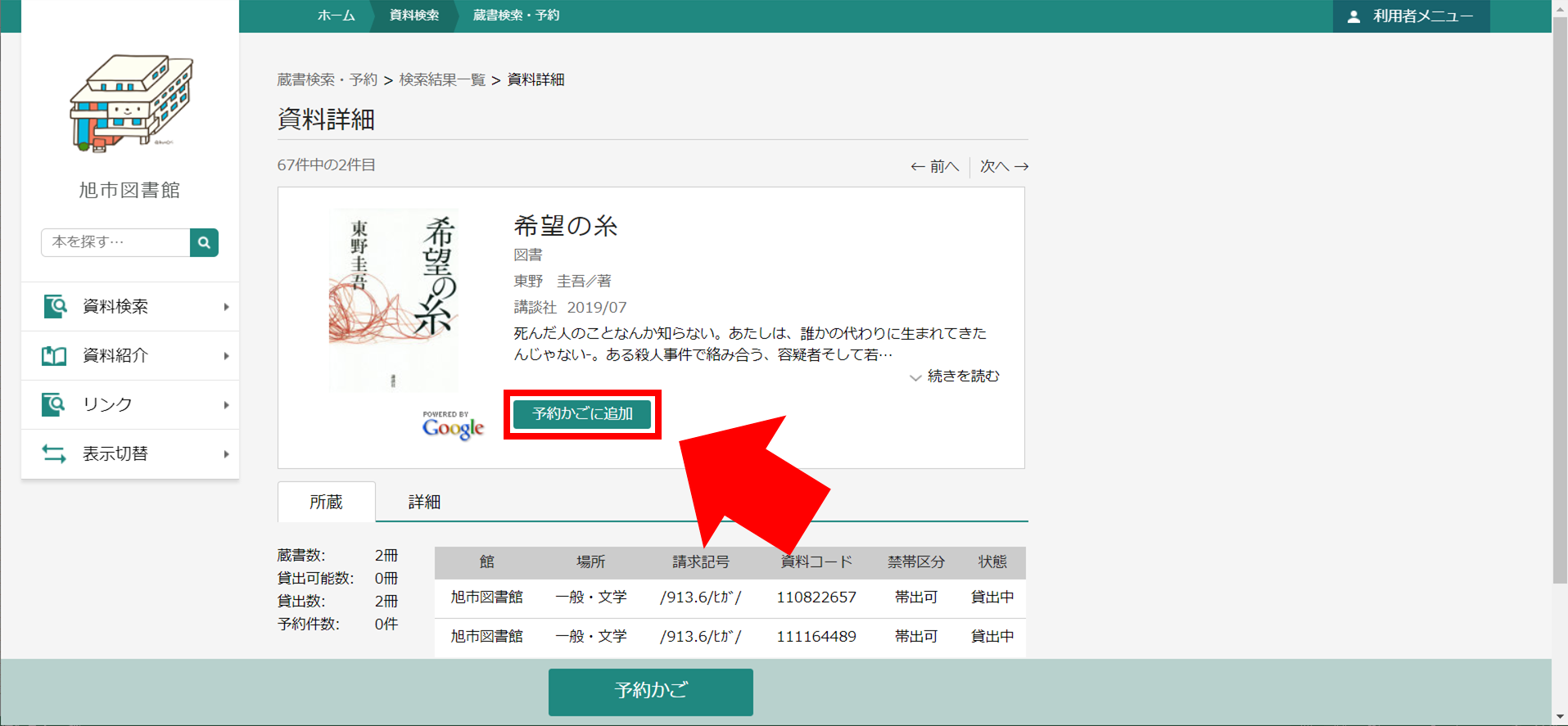This screenshot has height=726, width=1568.
Task: Click the 状態 column header
Action: [x=992, y=562]
